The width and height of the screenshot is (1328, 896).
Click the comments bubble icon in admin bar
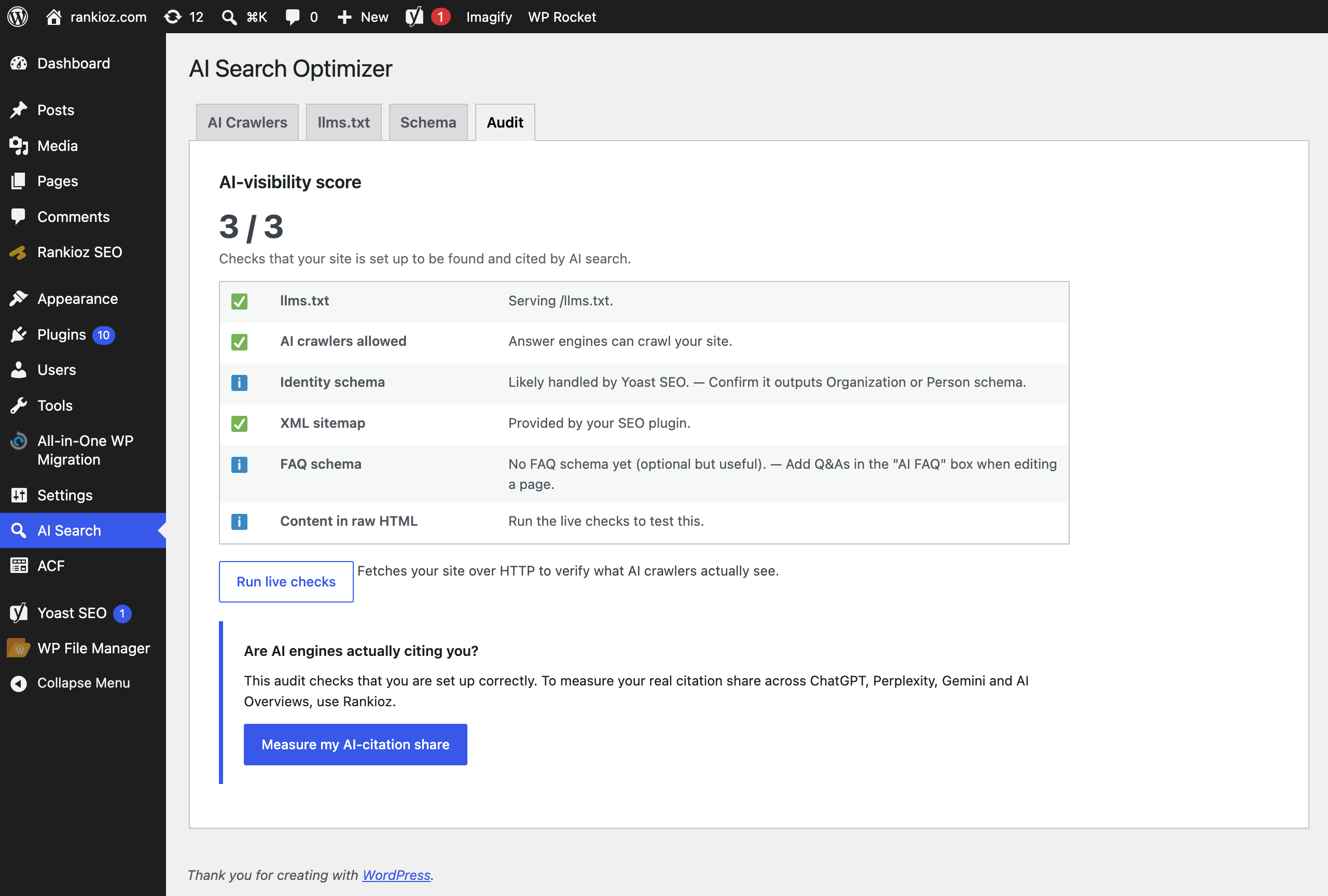click(x=293, y=17)
